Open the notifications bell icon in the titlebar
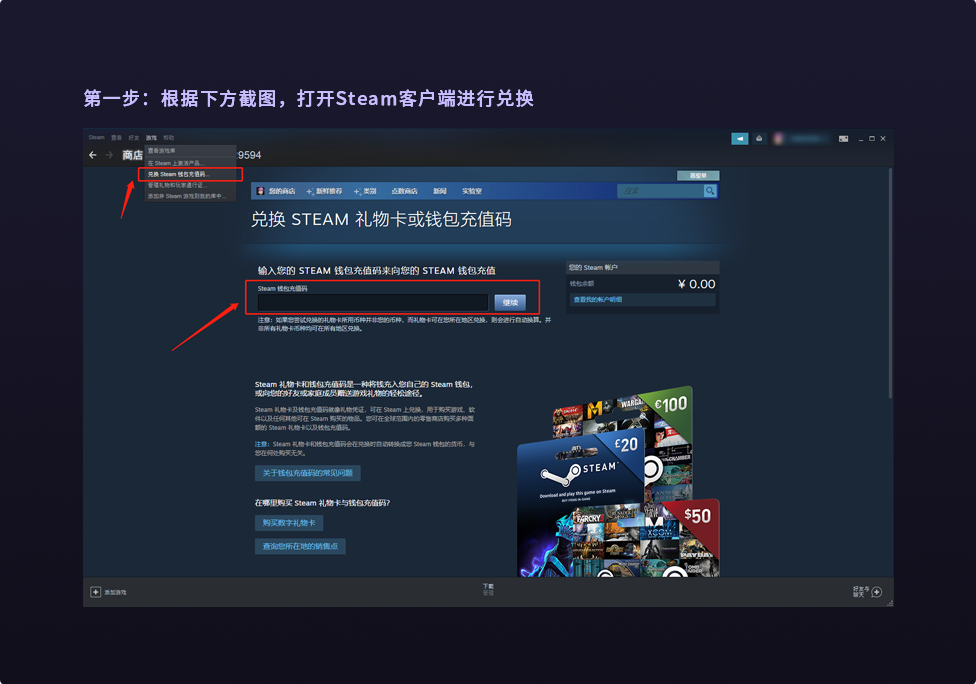 pos(760,139)
